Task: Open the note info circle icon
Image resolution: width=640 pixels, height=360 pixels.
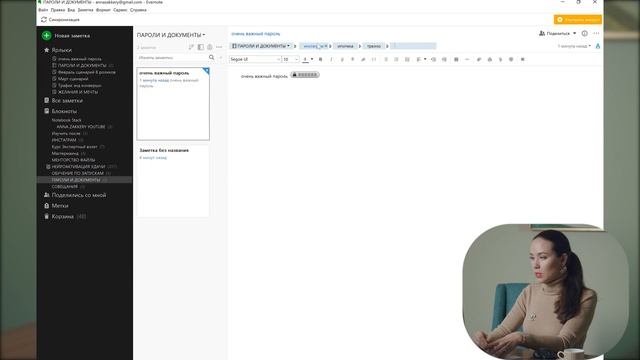Action: point(584,33)
